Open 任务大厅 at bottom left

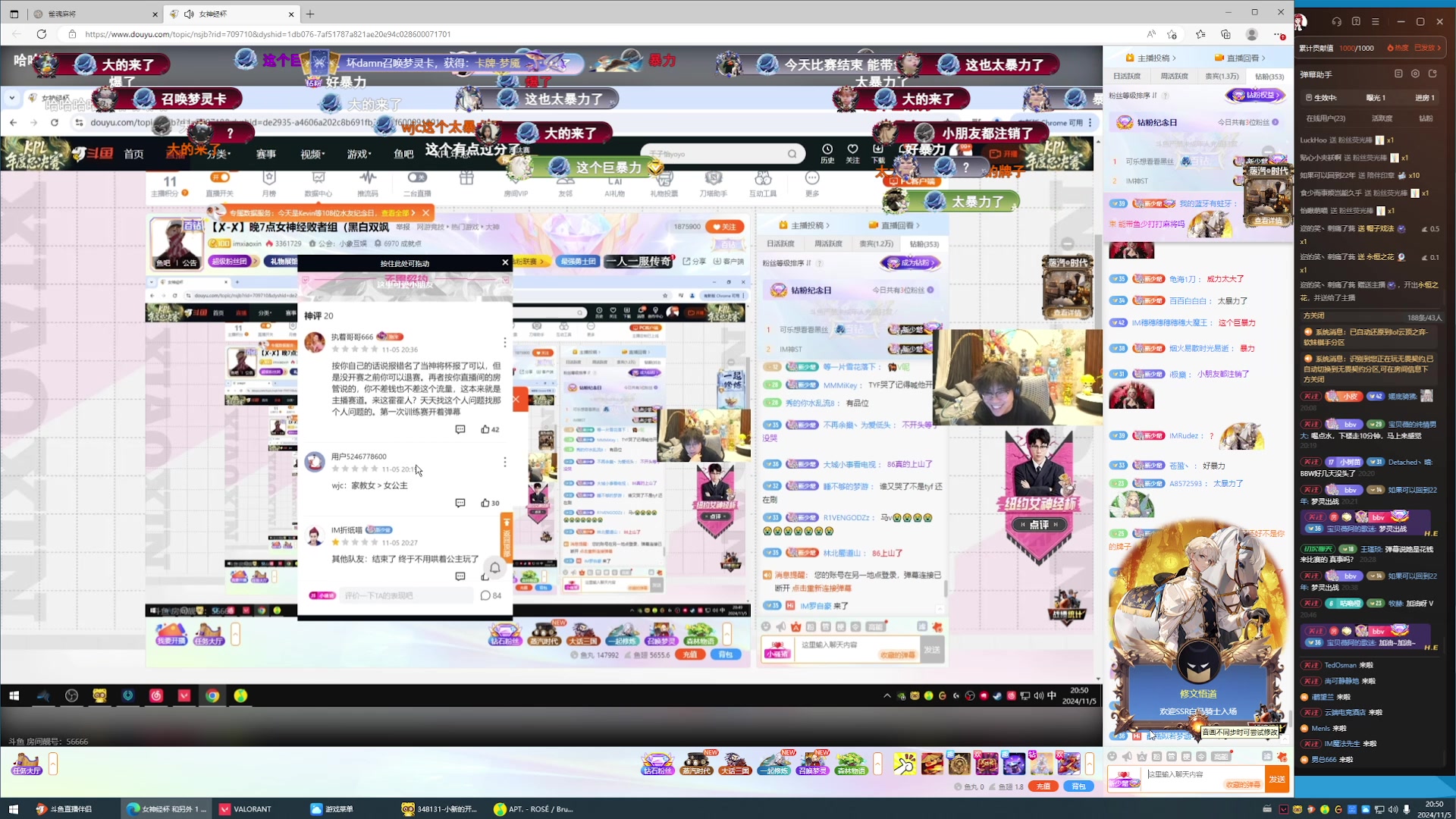27,764
